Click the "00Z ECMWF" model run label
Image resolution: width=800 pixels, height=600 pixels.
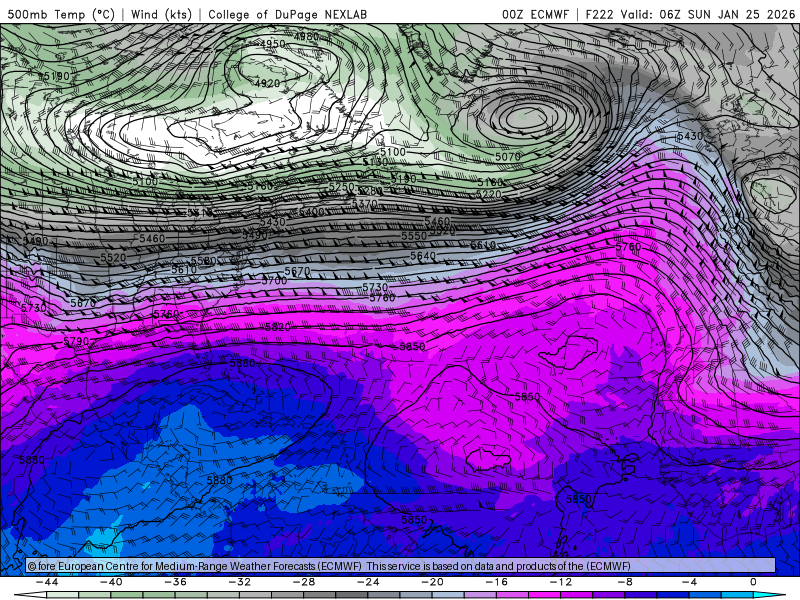[x=535, y=14]
